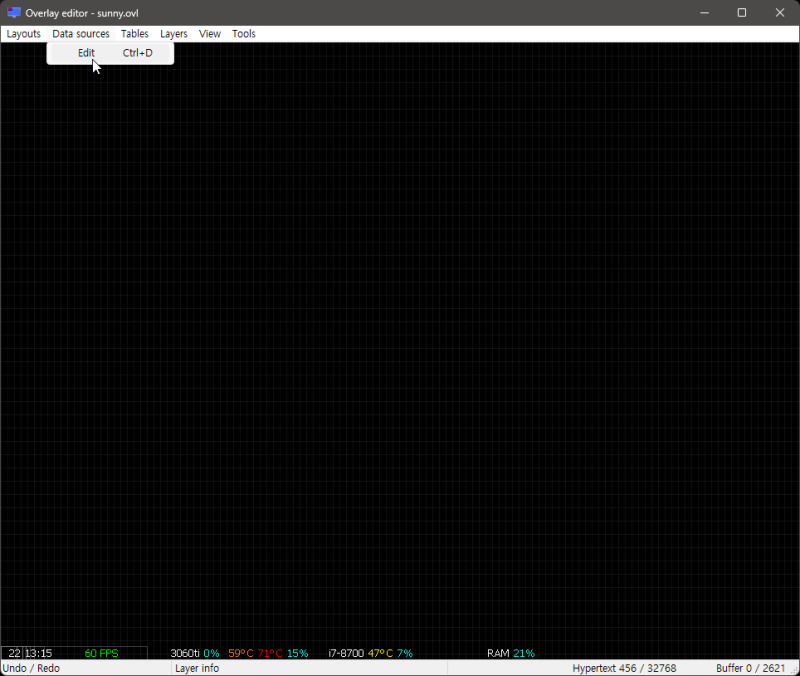
Task: Select the i7-8700 CPU label
Action: [x=346, y=652]
